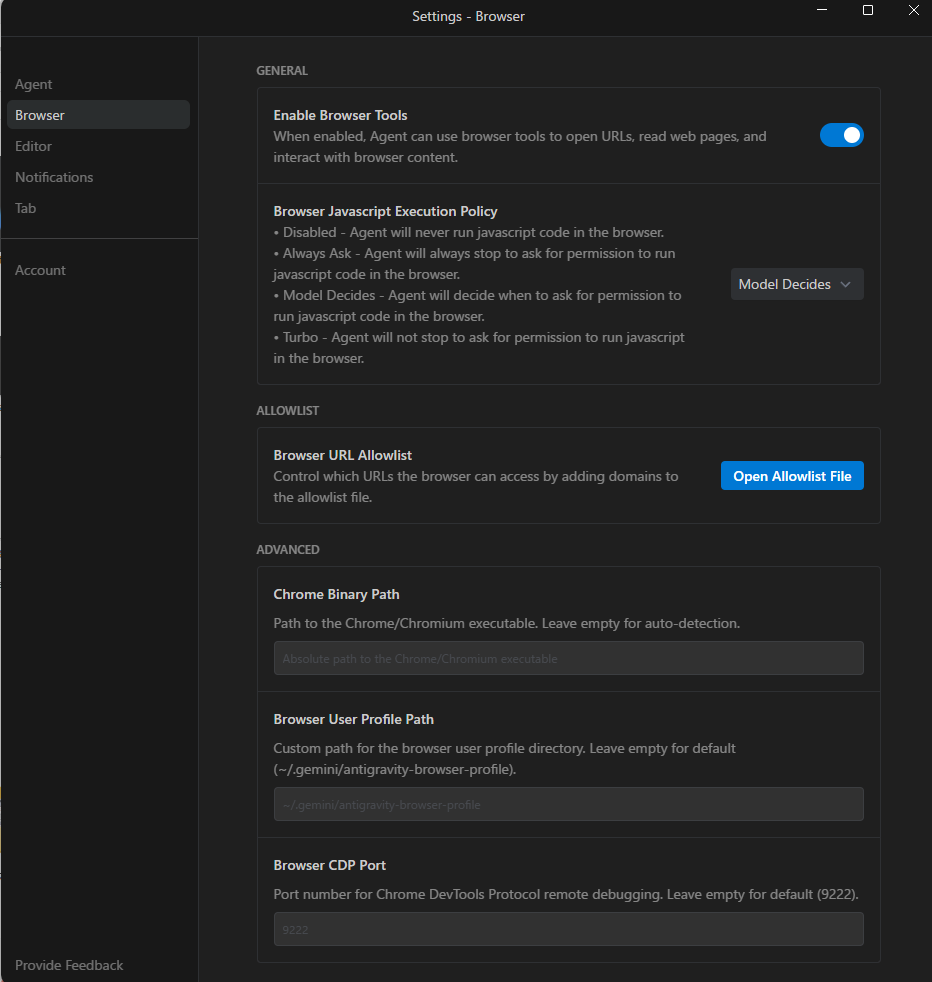This screenshot has height=982, width=932.
Task: Click the Browser URL Allowlist heading
Action: coord(343,455)
